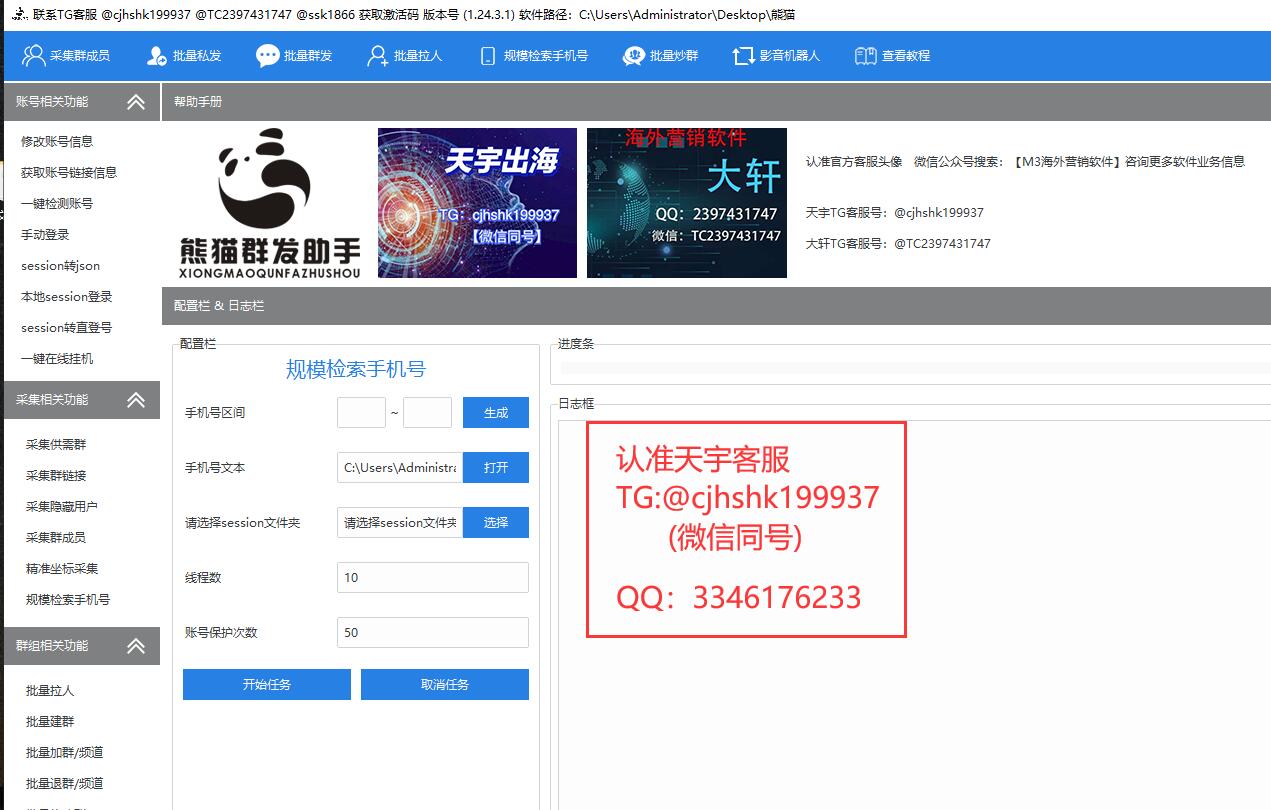Select the 批量群发 chat bubble icon

click(267, 56)
